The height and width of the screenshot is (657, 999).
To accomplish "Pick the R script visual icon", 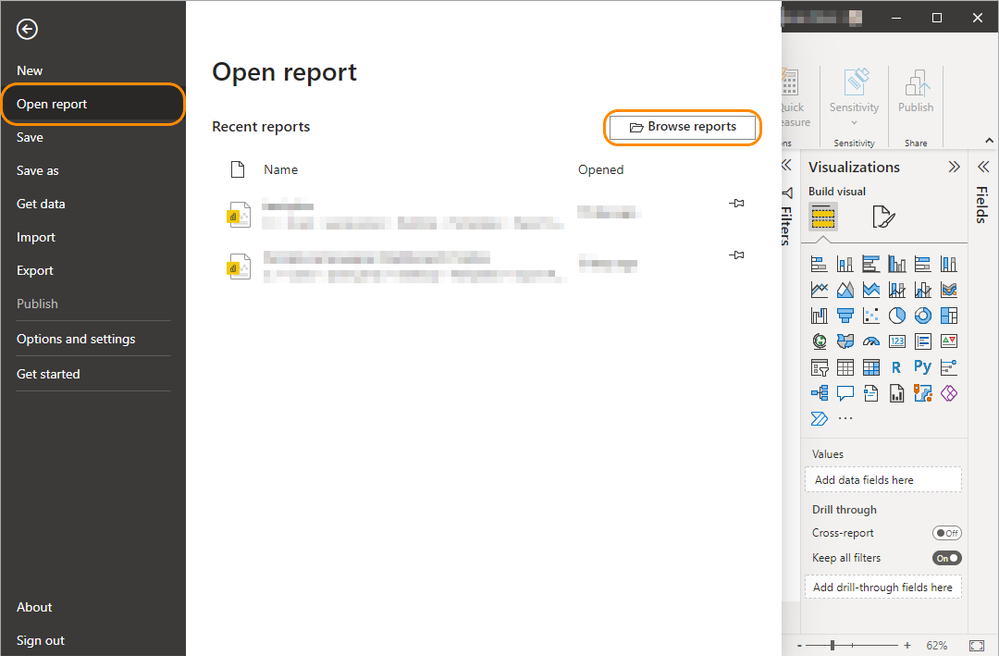I will pyautogui.click(x=897, y=368).
